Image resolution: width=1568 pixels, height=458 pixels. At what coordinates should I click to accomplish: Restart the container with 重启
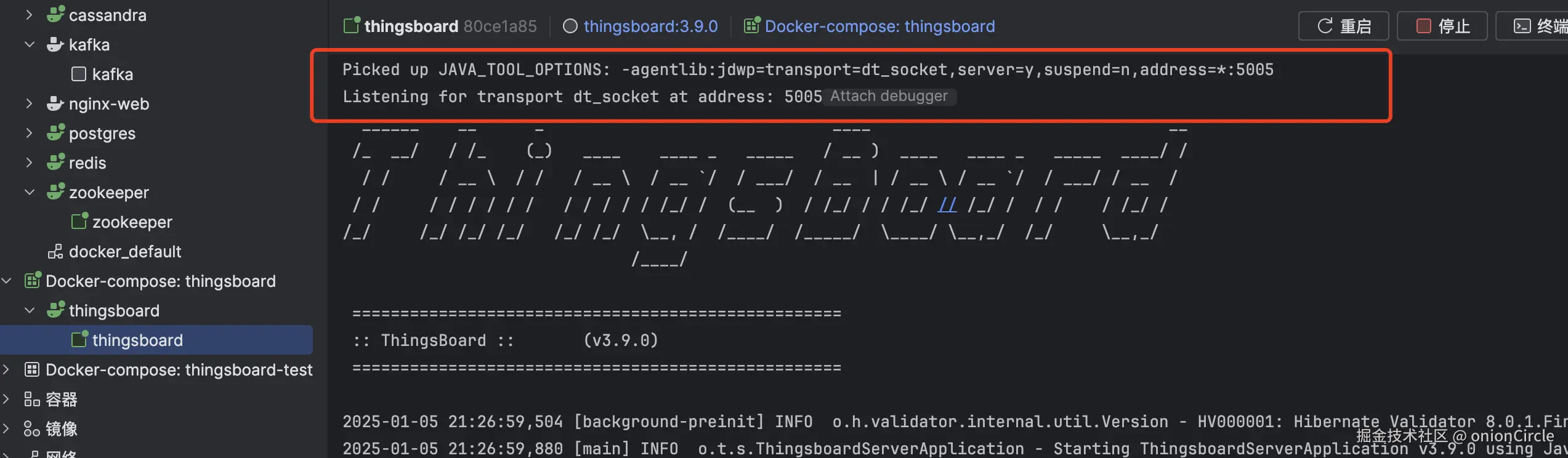coord(1343,26)
